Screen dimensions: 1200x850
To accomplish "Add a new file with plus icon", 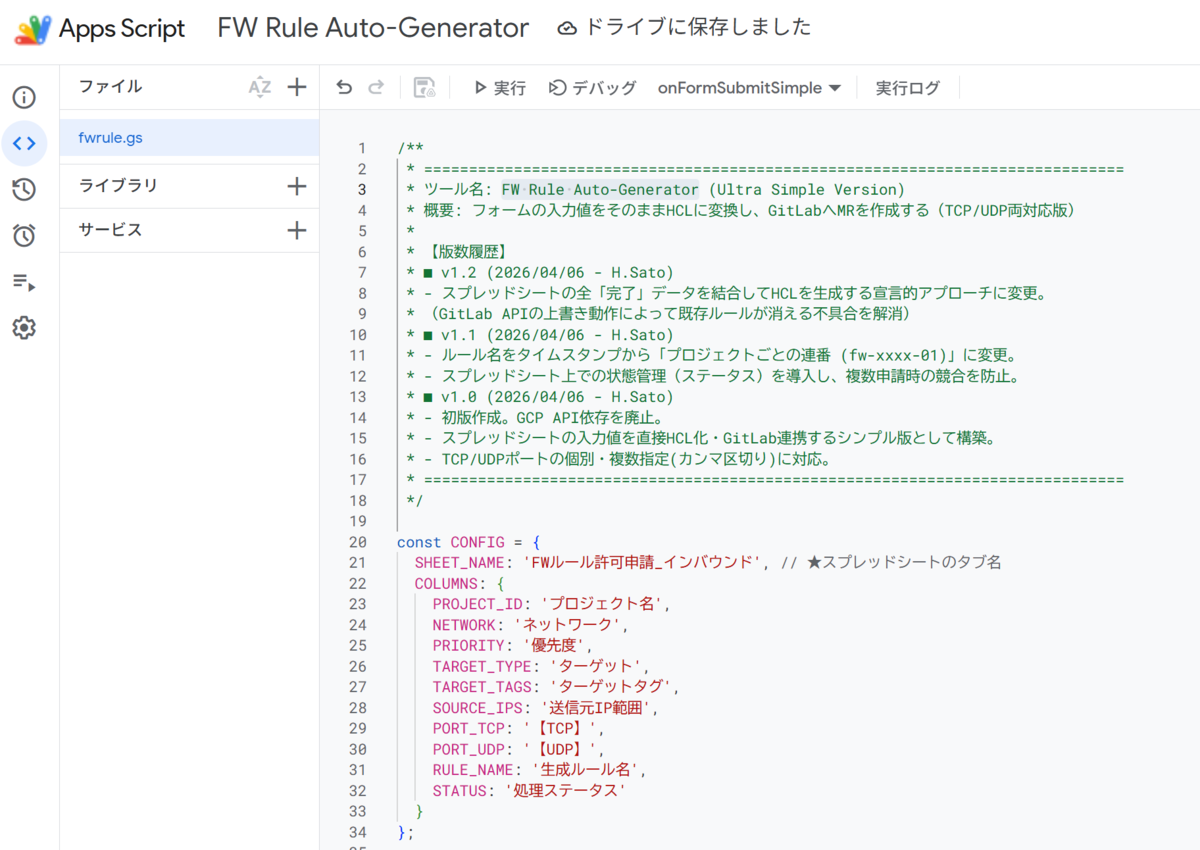I will (x=297, y=87).
